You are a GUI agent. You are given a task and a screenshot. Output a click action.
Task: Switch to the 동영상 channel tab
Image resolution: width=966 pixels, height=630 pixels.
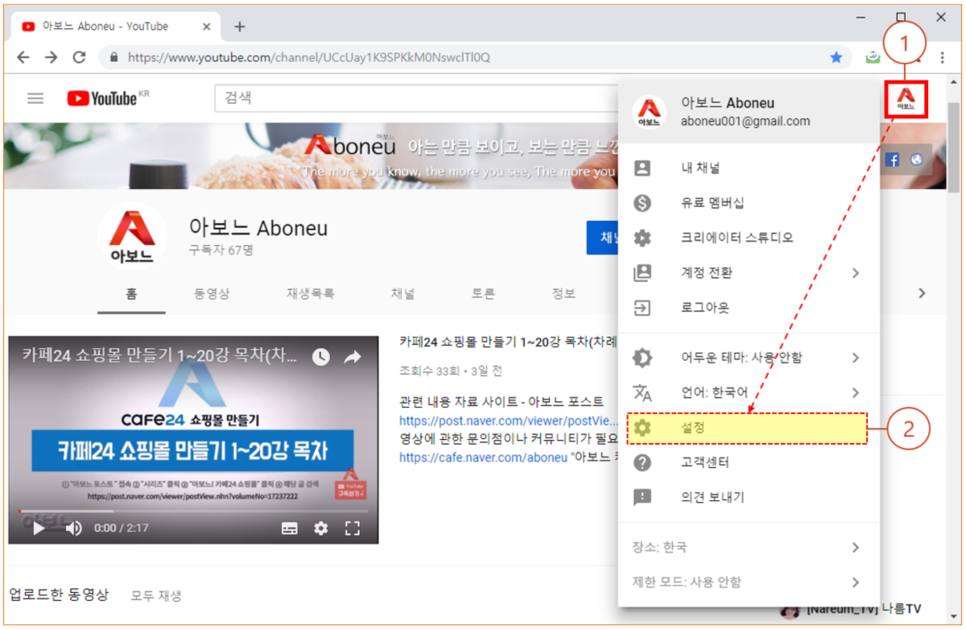(211, 294)
